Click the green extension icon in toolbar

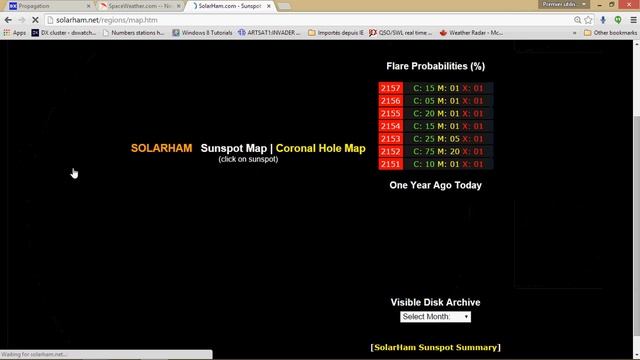(x=618, y=20)
